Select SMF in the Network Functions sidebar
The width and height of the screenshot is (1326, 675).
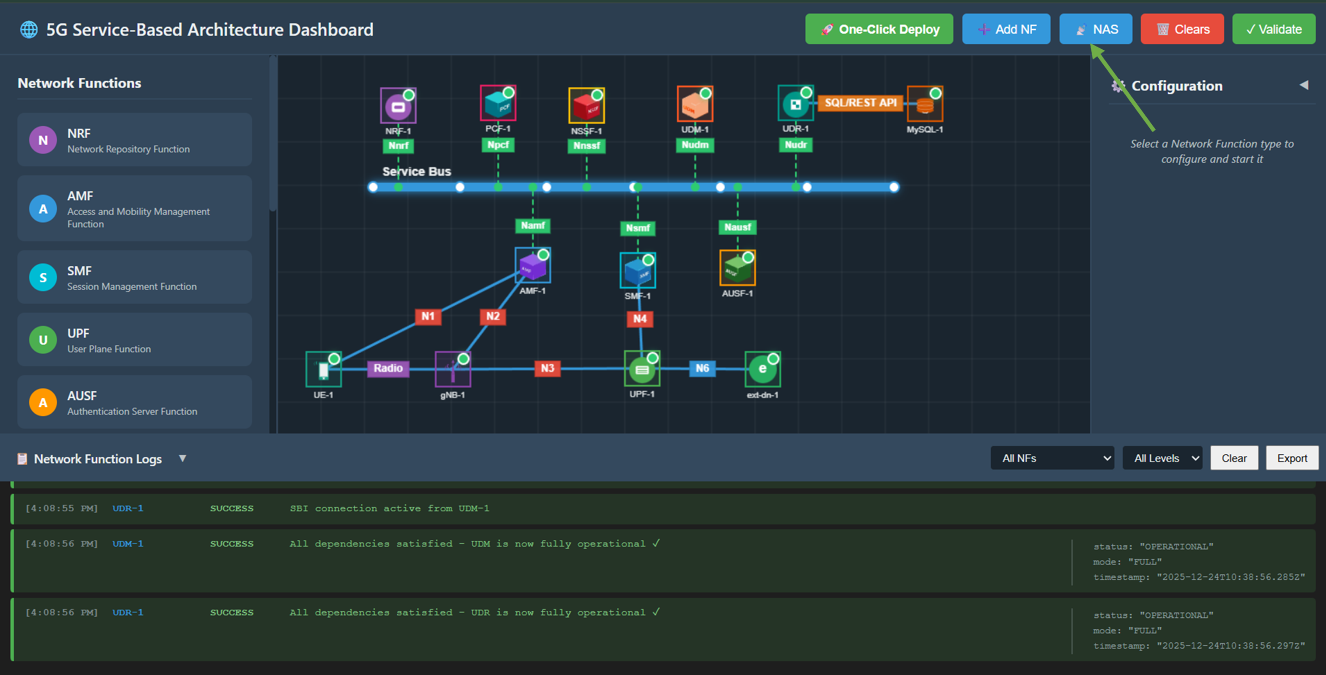(134, 276)
